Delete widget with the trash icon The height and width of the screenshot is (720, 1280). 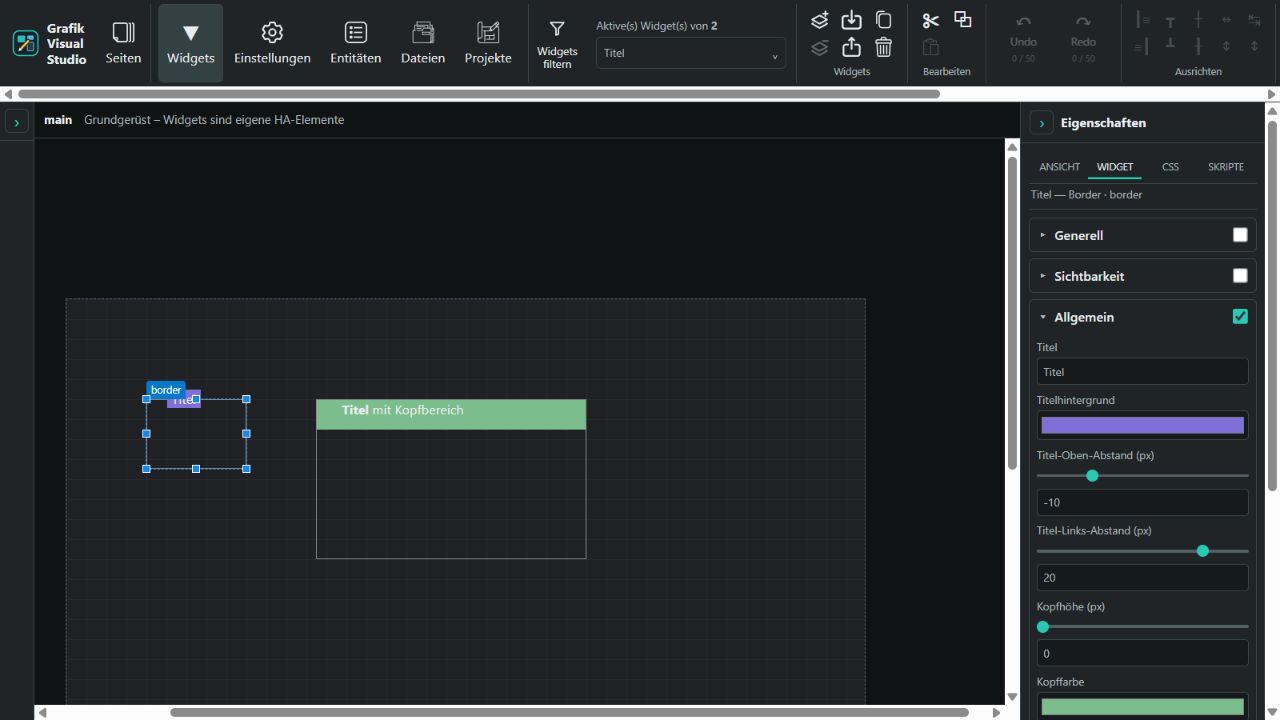click(x=883, y=47)
